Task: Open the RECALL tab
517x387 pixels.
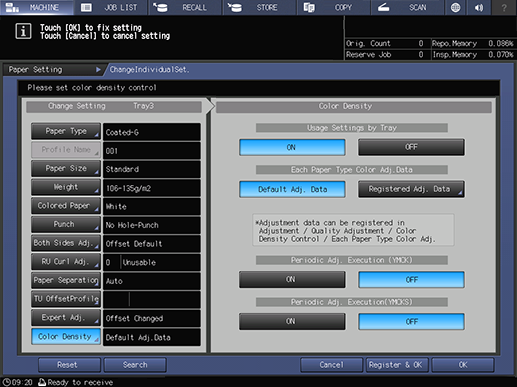Action: point(185,7)
